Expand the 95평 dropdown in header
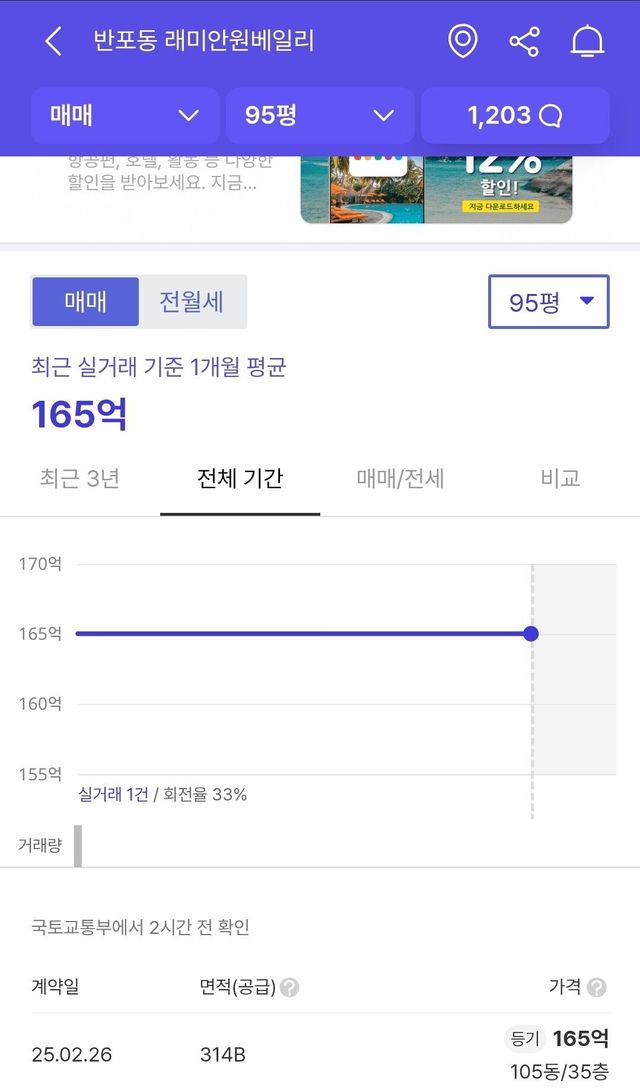 320,116
